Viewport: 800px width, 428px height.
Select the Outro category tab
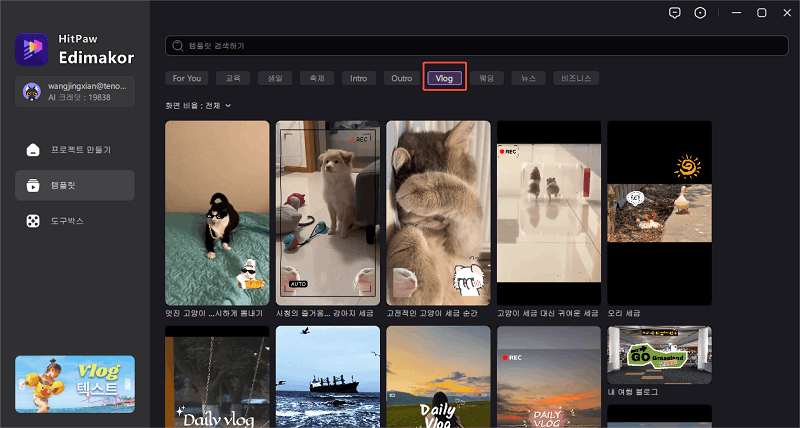[401, 78]
